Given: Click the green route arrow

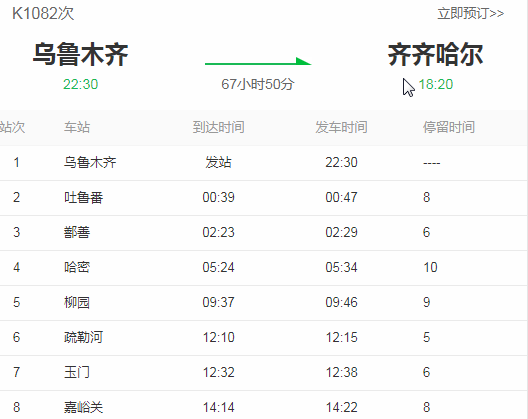Looking at the screenshot, I should click(x=258, y=62).
